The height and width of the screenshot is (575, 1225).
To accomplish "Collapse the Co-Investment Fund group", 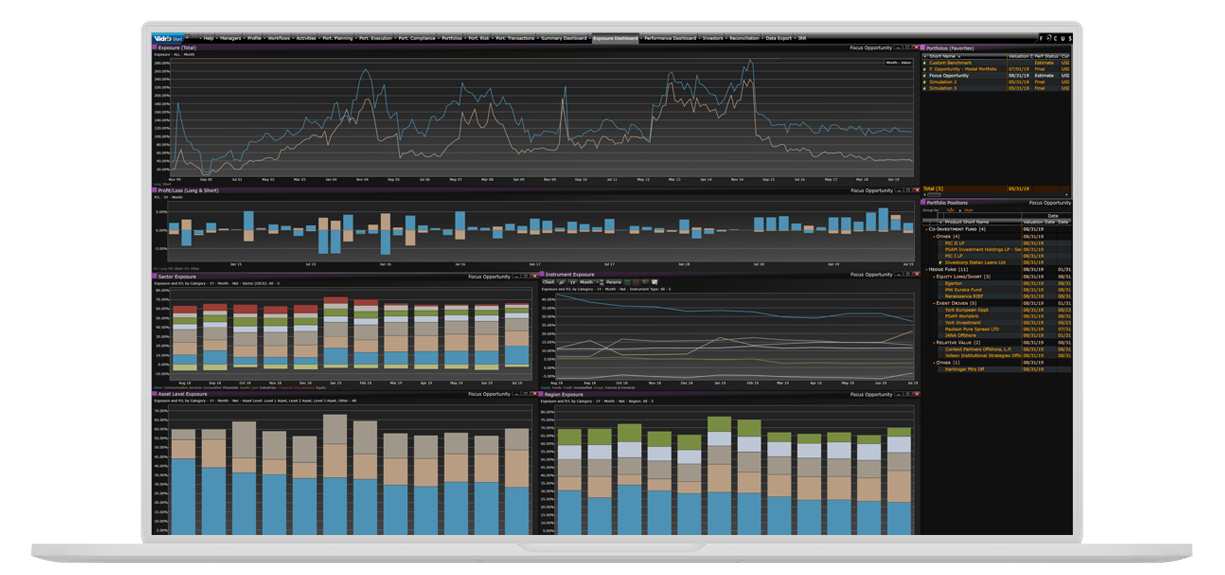I will [926, 229].
